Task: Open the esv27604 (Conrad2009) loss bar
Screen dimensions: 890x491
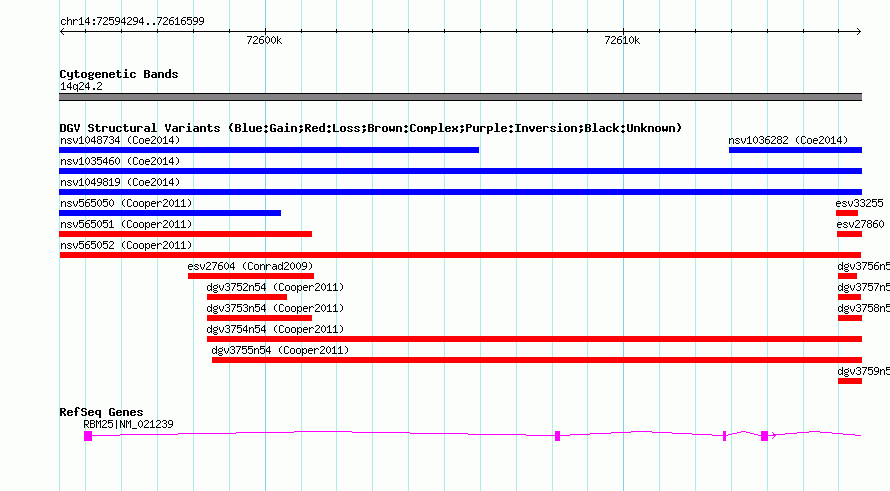Action: pyautogui.click(x=251, y=276)
